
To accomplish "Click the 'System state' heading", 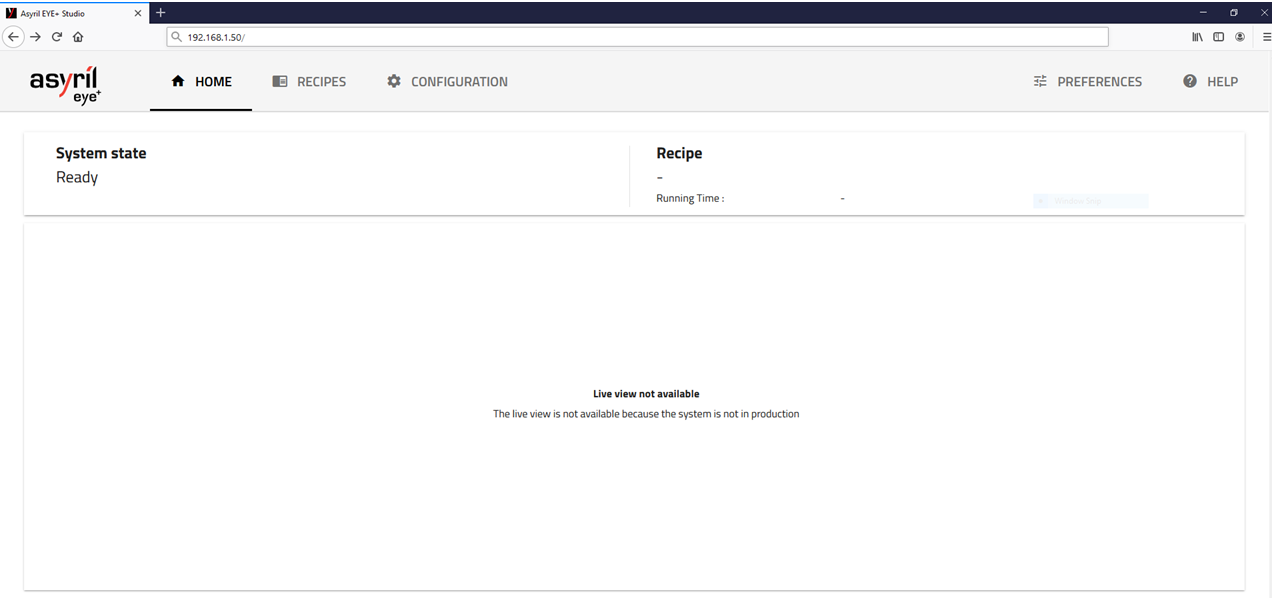I will coord(101,153).
